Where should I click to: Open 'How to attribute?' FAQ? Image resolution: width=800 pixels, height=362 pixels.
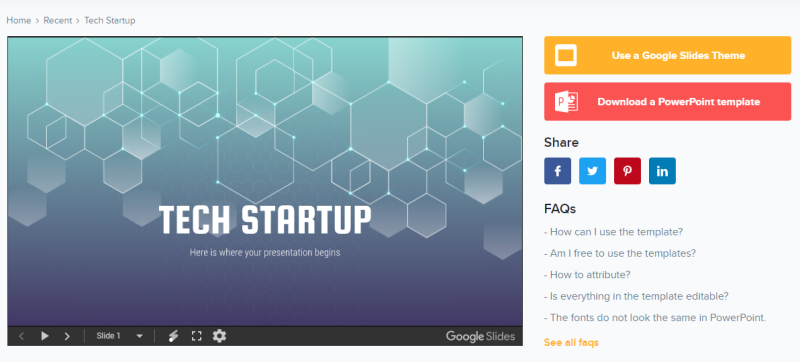point(587,275)
